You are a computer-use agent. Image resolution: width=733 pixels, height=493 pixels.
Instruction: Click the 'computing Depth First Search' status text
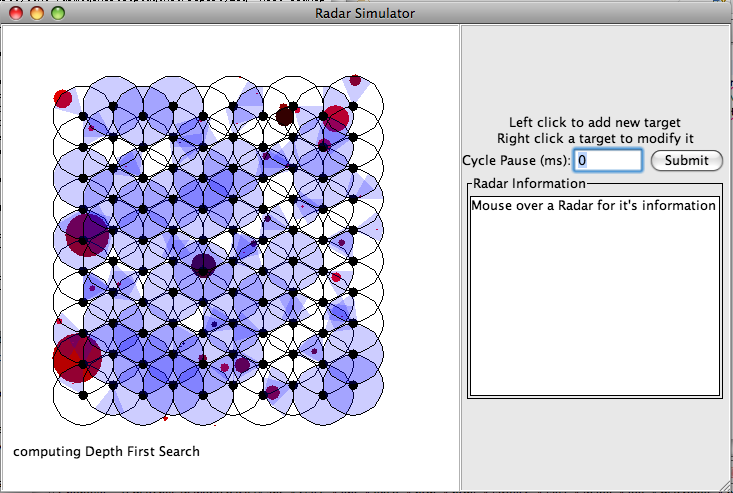point(106,451)
